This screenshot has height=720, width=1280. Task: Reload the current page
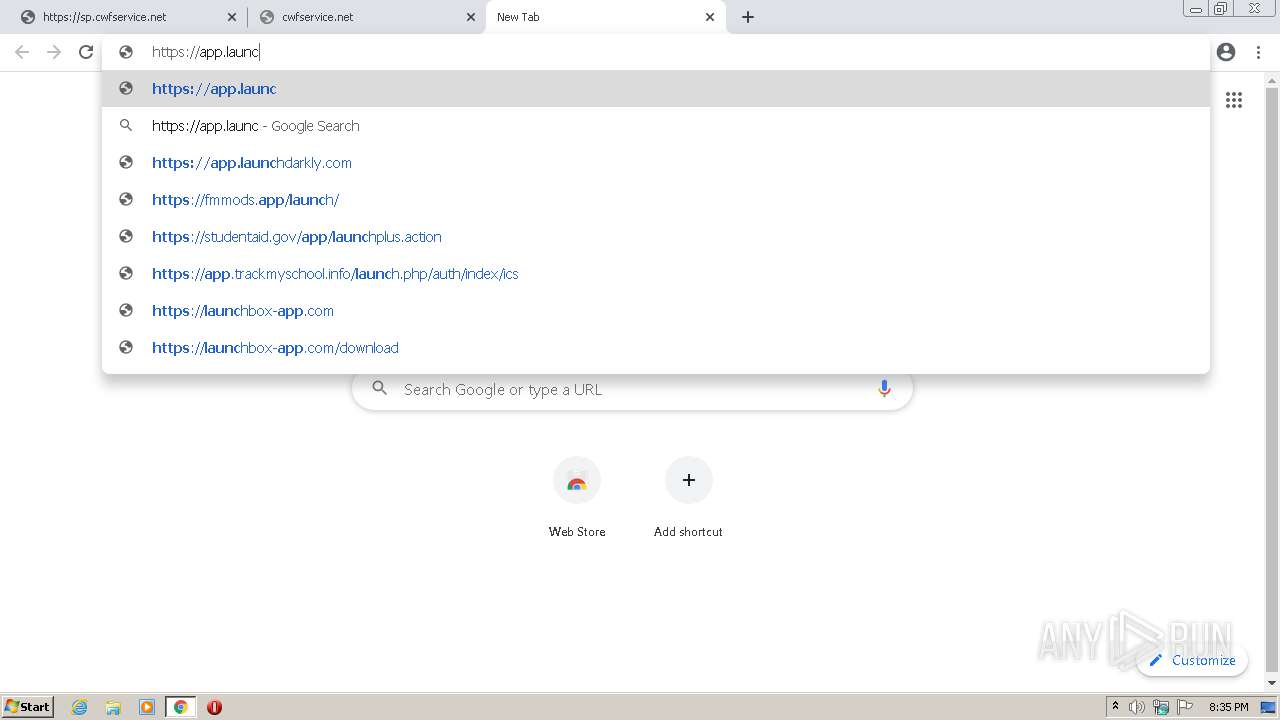(86, 52)
